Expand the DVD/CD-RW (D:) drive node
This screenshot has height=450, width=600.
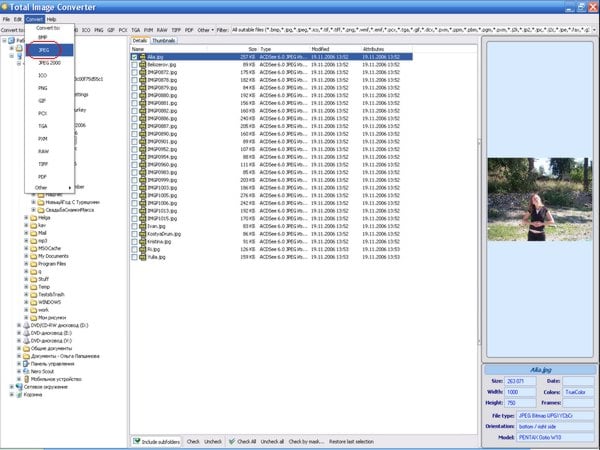coord(19,325)
